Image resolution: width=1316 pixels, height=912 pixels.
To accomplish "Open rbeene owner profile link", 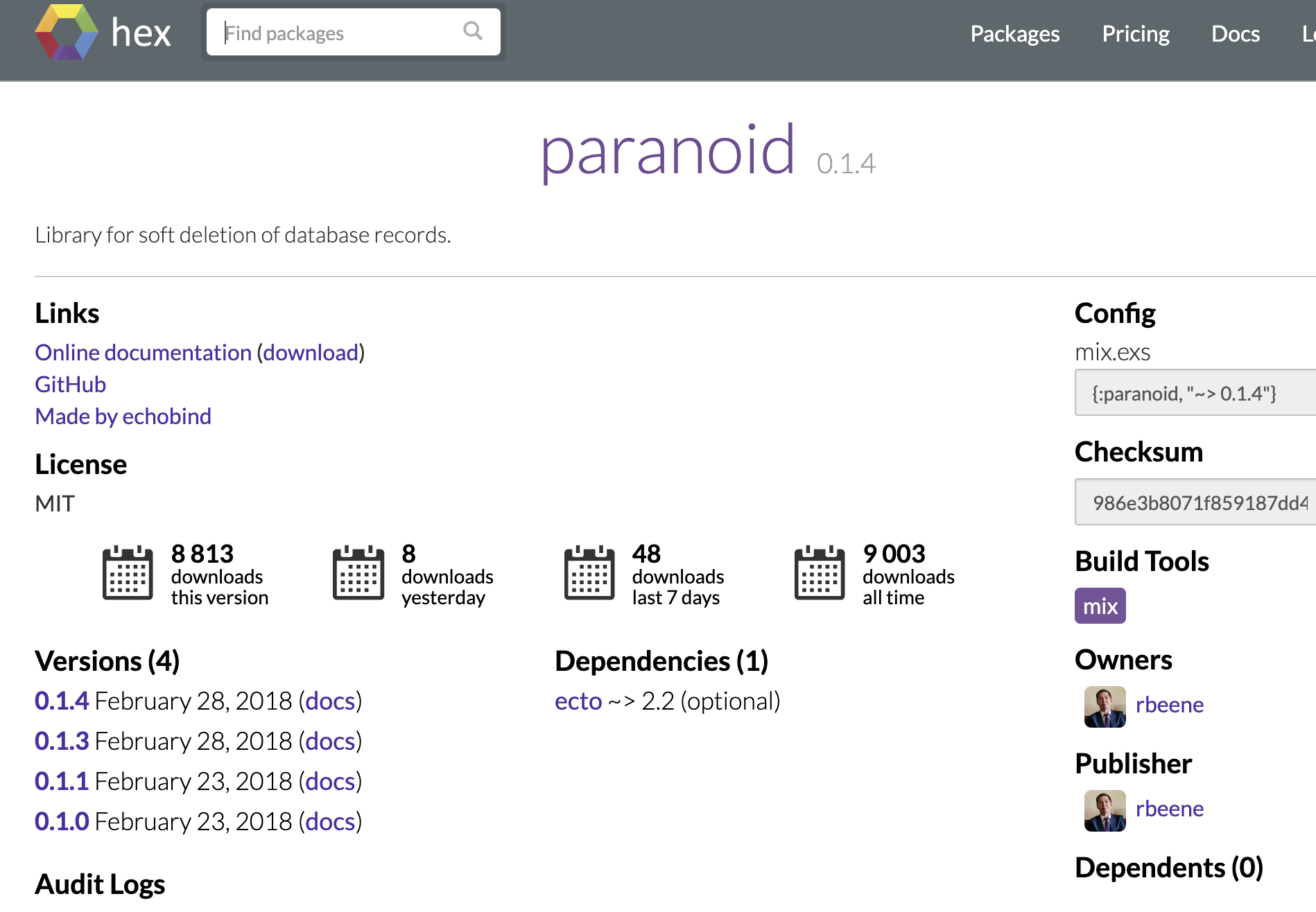I will tap(1170, 705).
